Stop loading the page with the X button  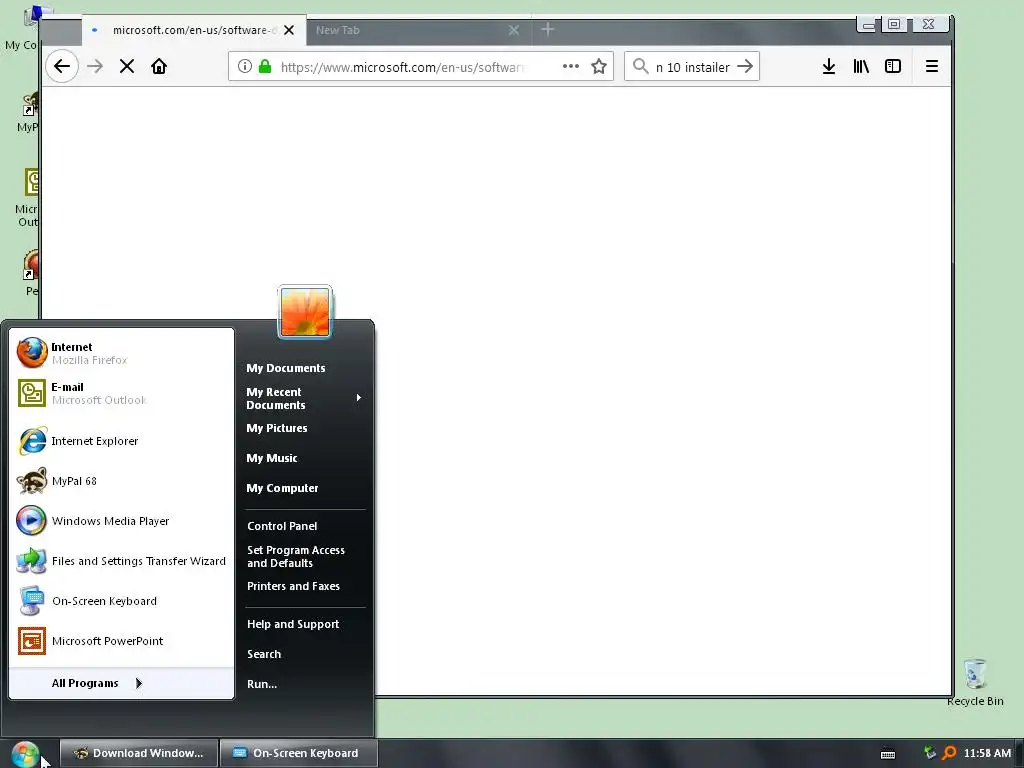(x=127, y=67)
